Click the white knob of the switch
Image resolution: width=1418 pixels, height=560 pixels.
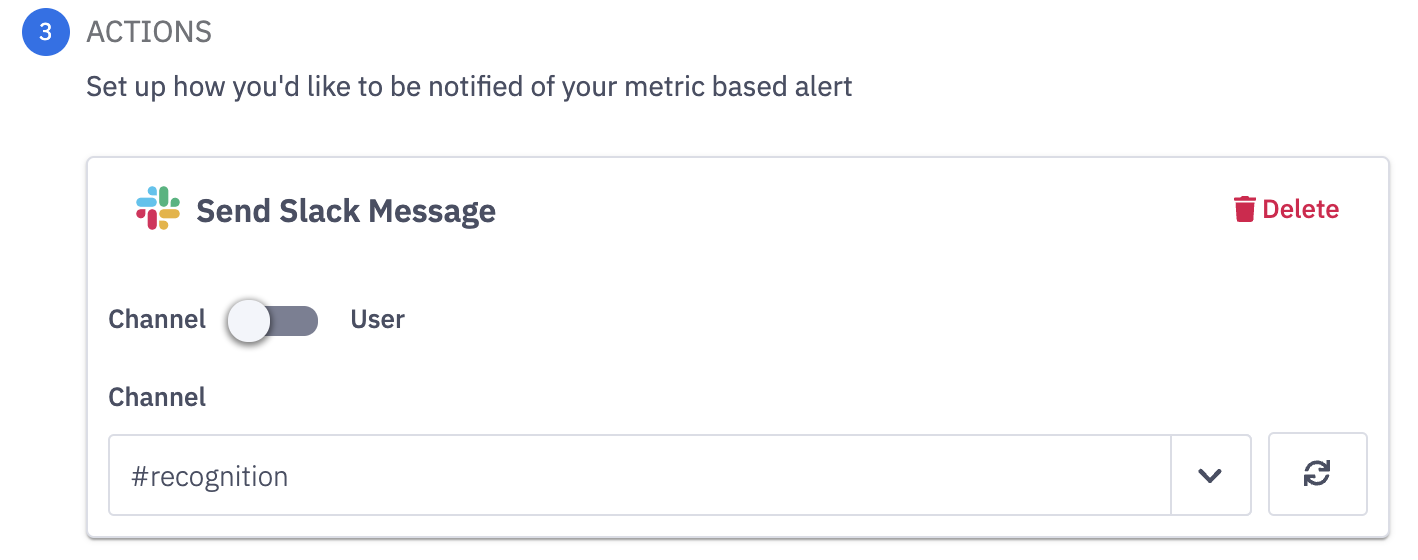[x=248, y=321]
